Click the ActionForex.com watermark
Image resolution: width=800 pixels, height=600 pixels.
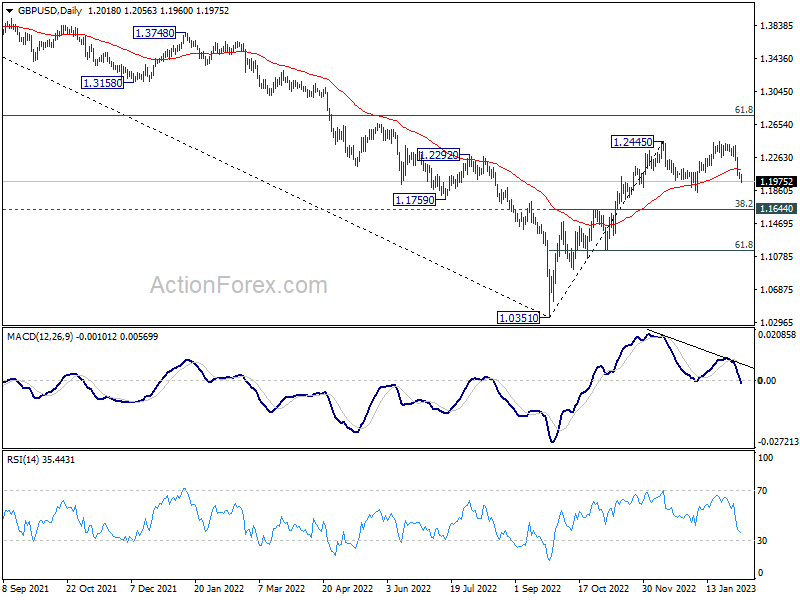pyautogui.click(x=238, y=286)
